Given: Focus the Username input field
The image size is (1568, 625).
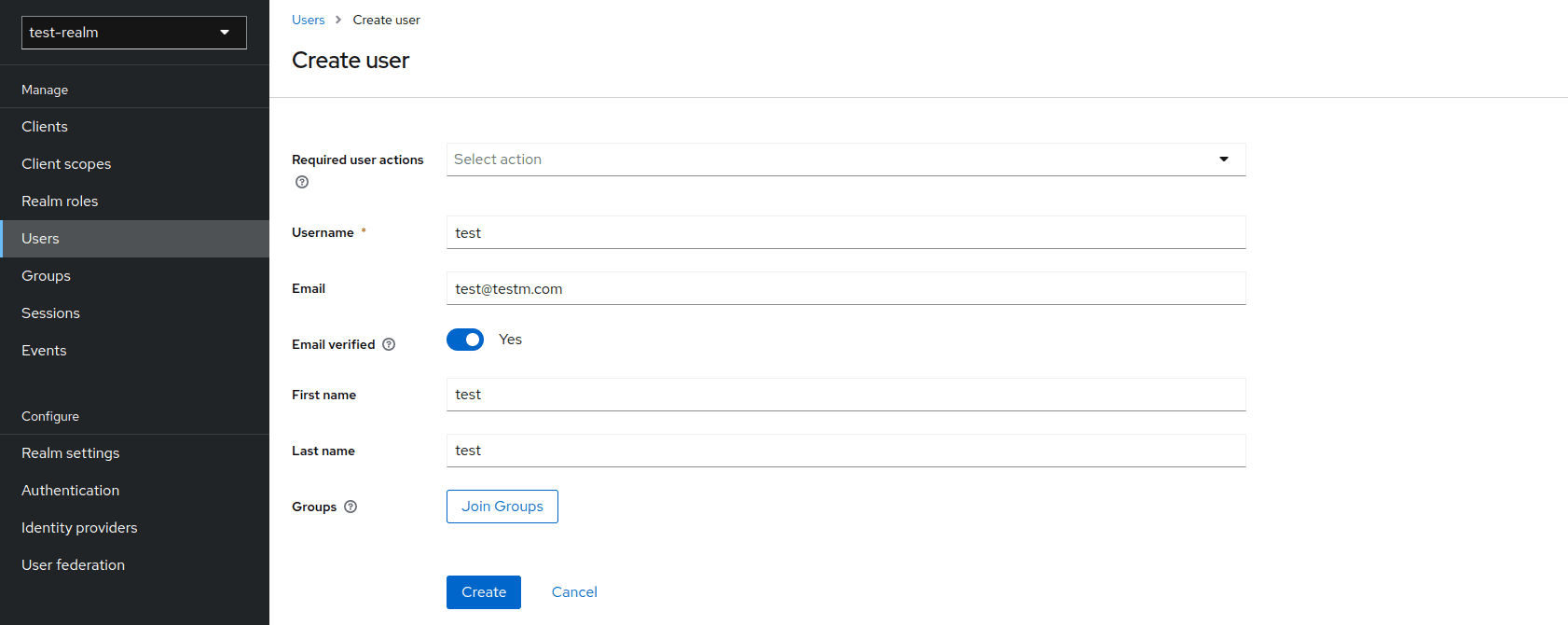Looking at the screenshot, I should click(x=846, y=233).
